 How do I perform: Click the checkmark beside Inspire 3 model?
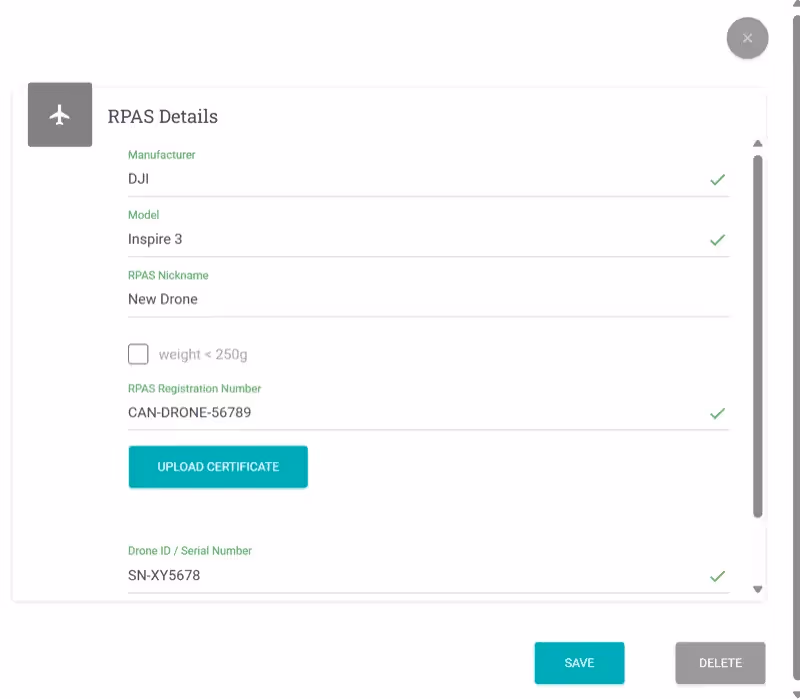[x=717, y=240]
